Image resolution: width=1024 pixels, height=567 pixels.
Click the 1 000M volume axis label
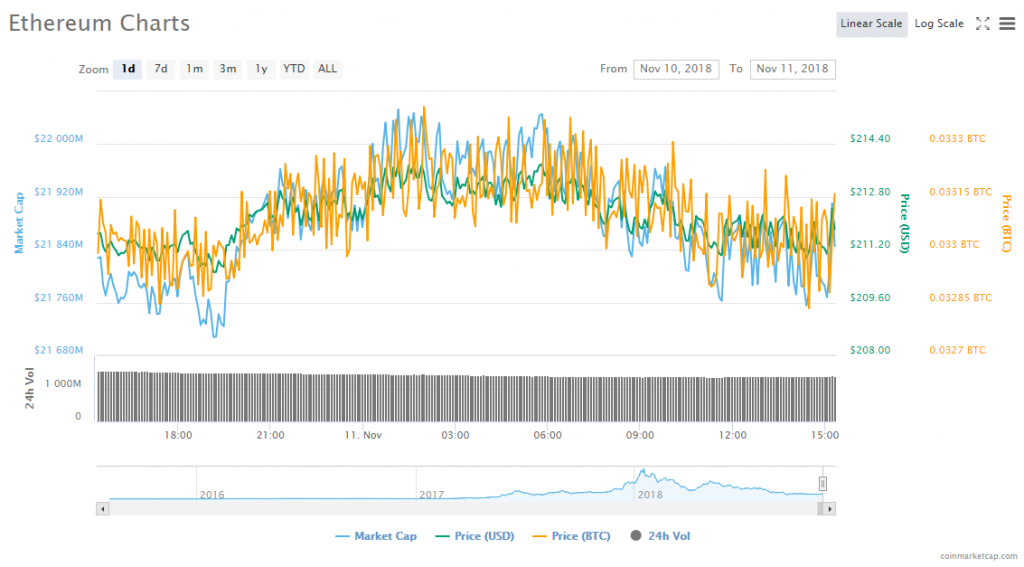tap(63, 383)
